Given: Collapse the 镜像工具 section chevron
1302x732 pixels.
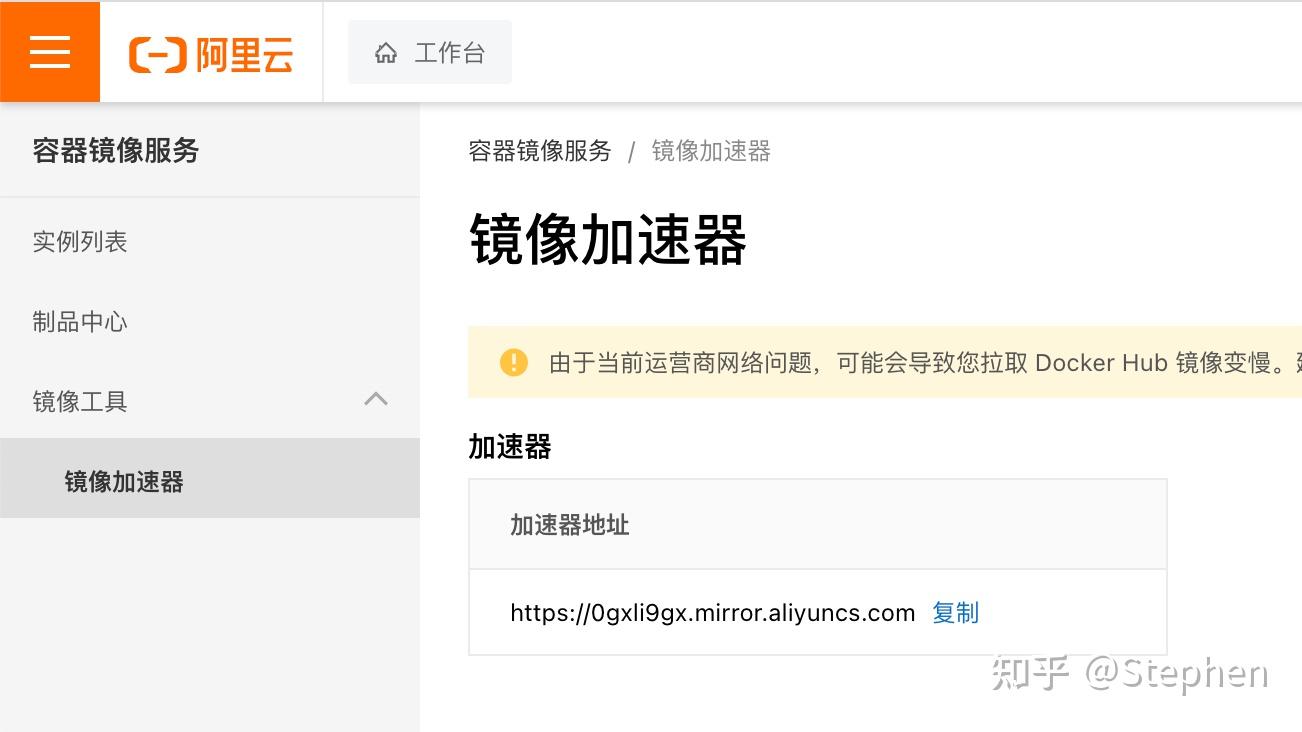Looking at the screenshot, I should (376, 400).
